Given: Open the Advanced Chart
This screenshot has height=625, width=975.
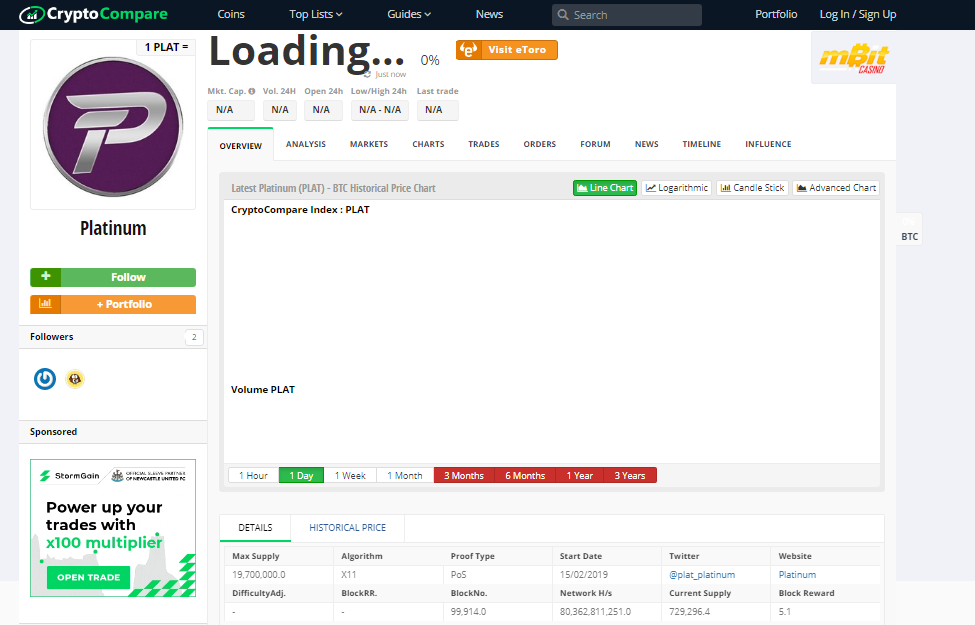Looking at the screenshot, I should pyautogui.click(x=836, y=188).
